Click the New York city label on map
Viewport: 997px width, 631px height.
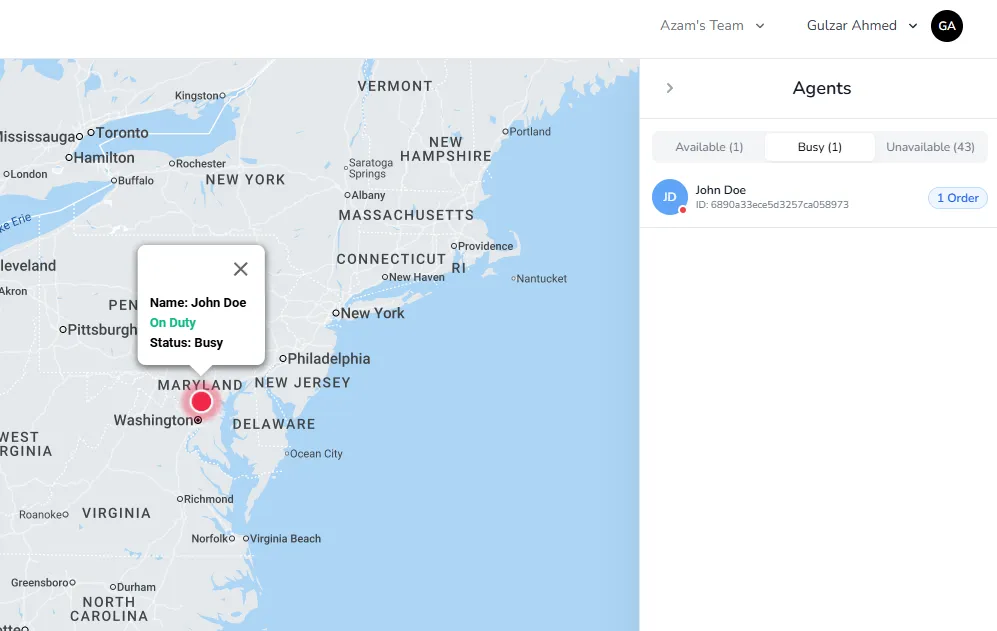click(x=372, y=313)
